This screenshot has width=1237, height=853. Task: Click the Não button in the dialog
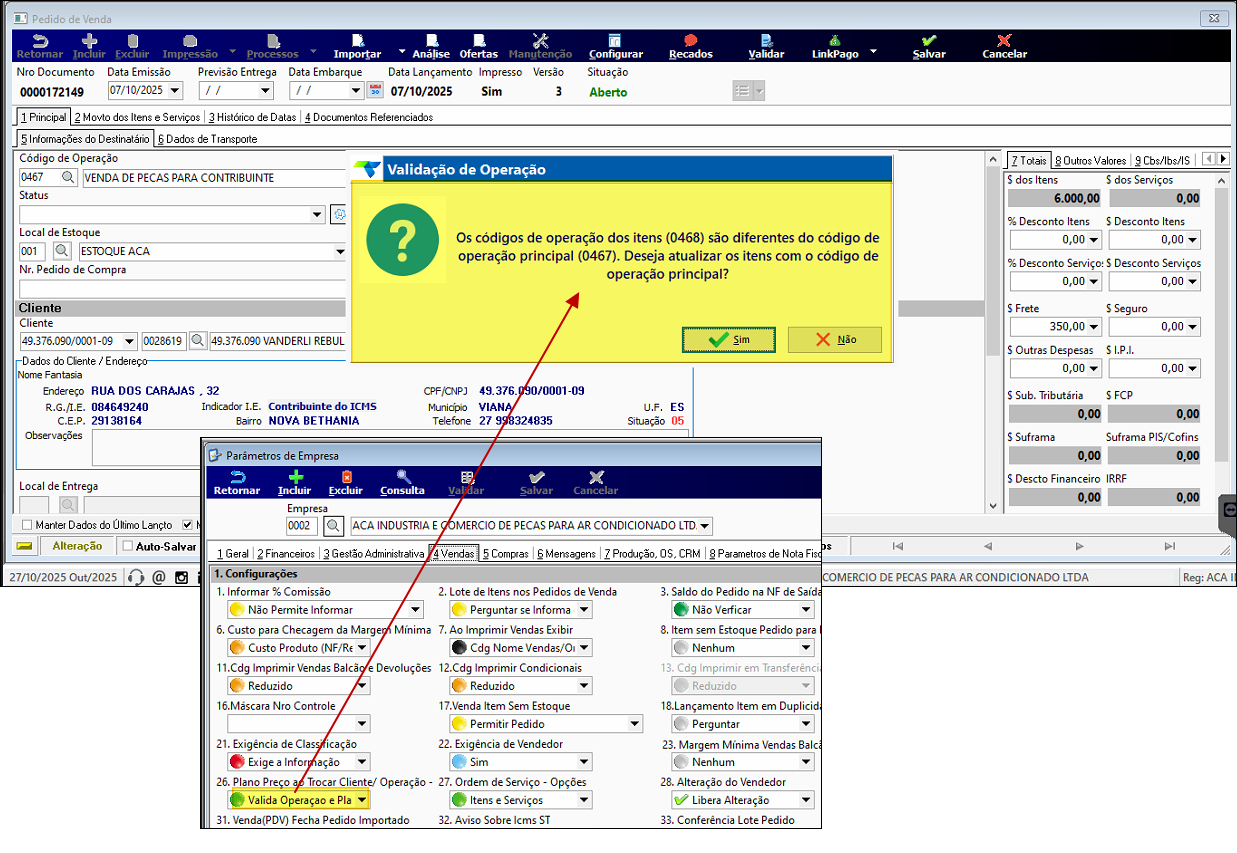[x=834, y=340]
